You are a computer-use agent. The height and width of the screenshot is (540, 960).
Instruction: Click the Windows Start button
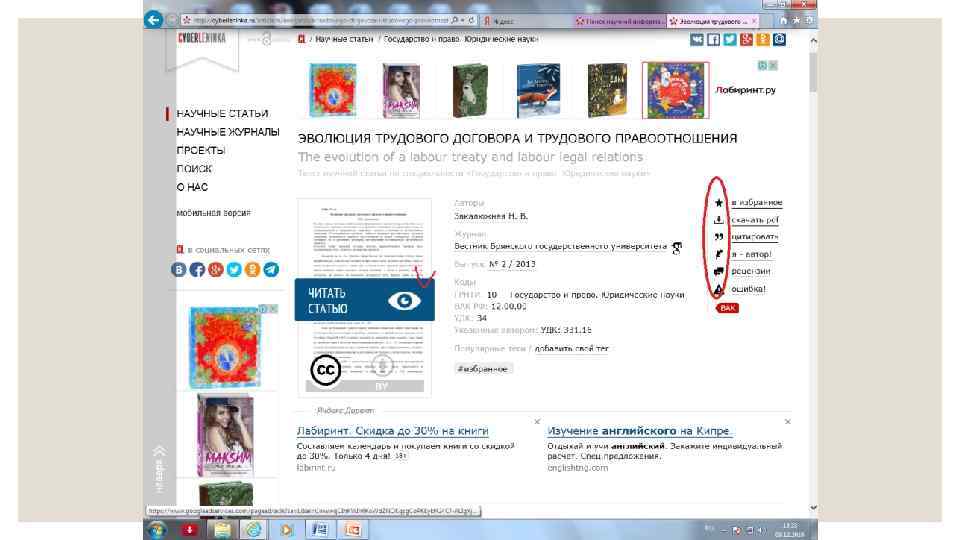[x=157, y=530]
